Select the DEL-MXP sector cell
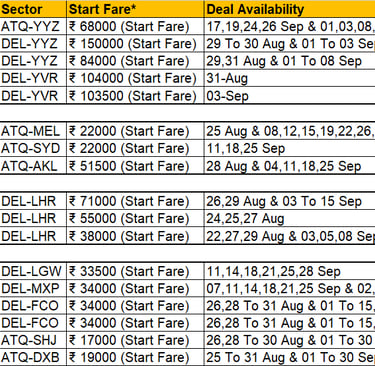 tap(33, 288)
